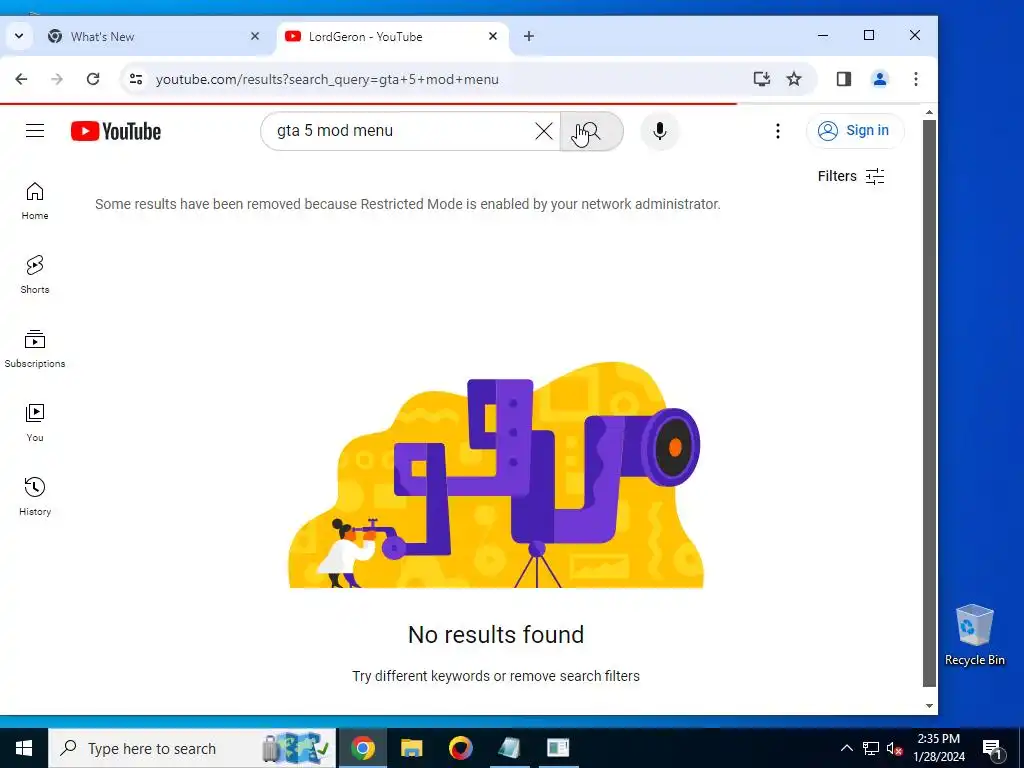Open Chrome from the taskbar
Viewport: 1024px width, 768px height.
coord(362,748)
